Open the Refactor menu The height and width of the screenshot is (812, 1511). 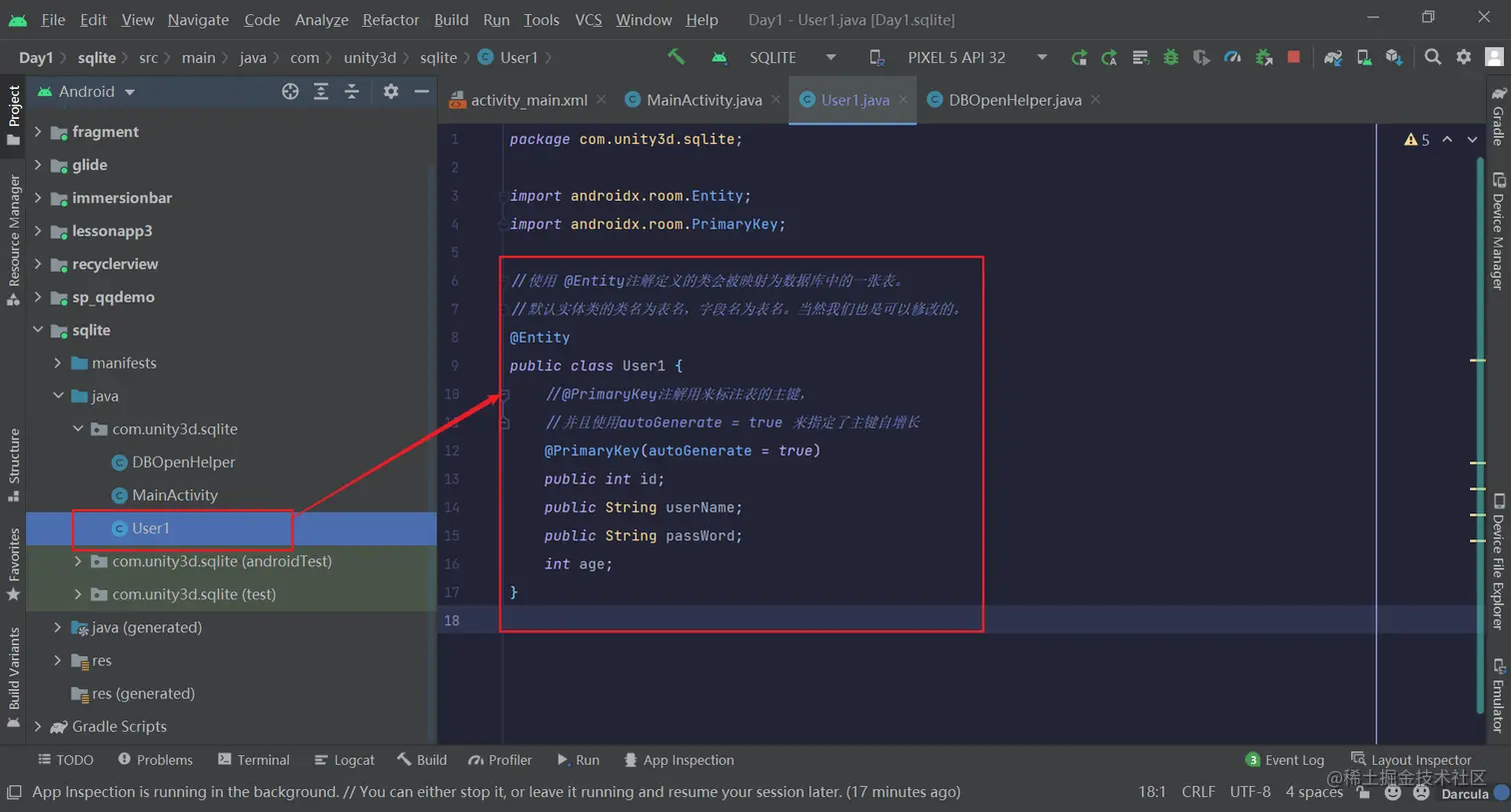point(391,19)
